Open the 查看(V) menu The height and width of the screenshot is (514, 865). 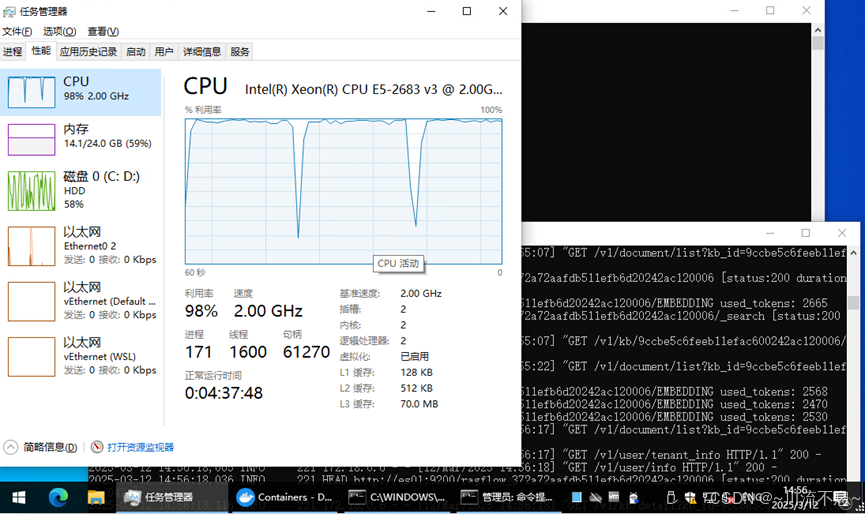103,31
